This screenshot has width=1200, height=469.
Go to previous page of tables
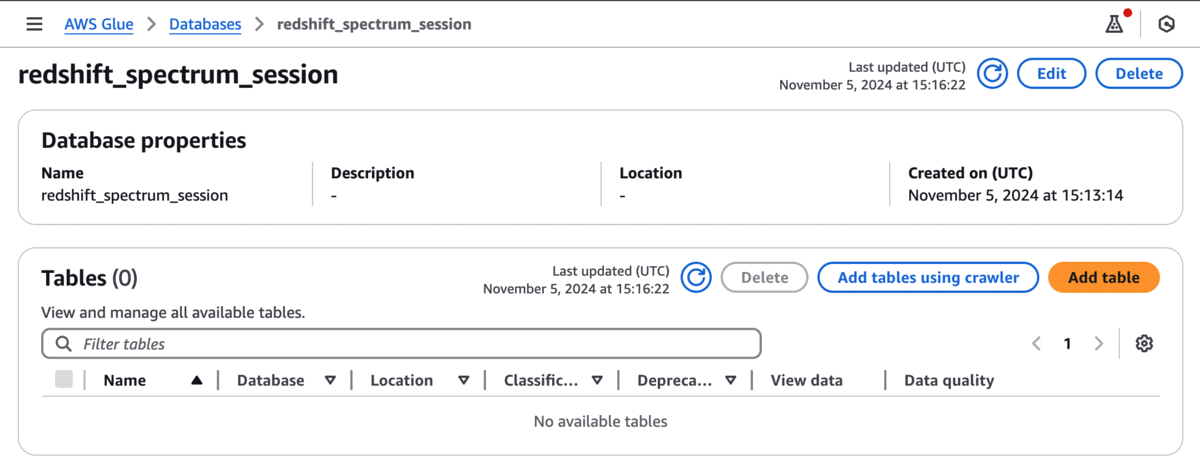click(x=1036, y=344)
